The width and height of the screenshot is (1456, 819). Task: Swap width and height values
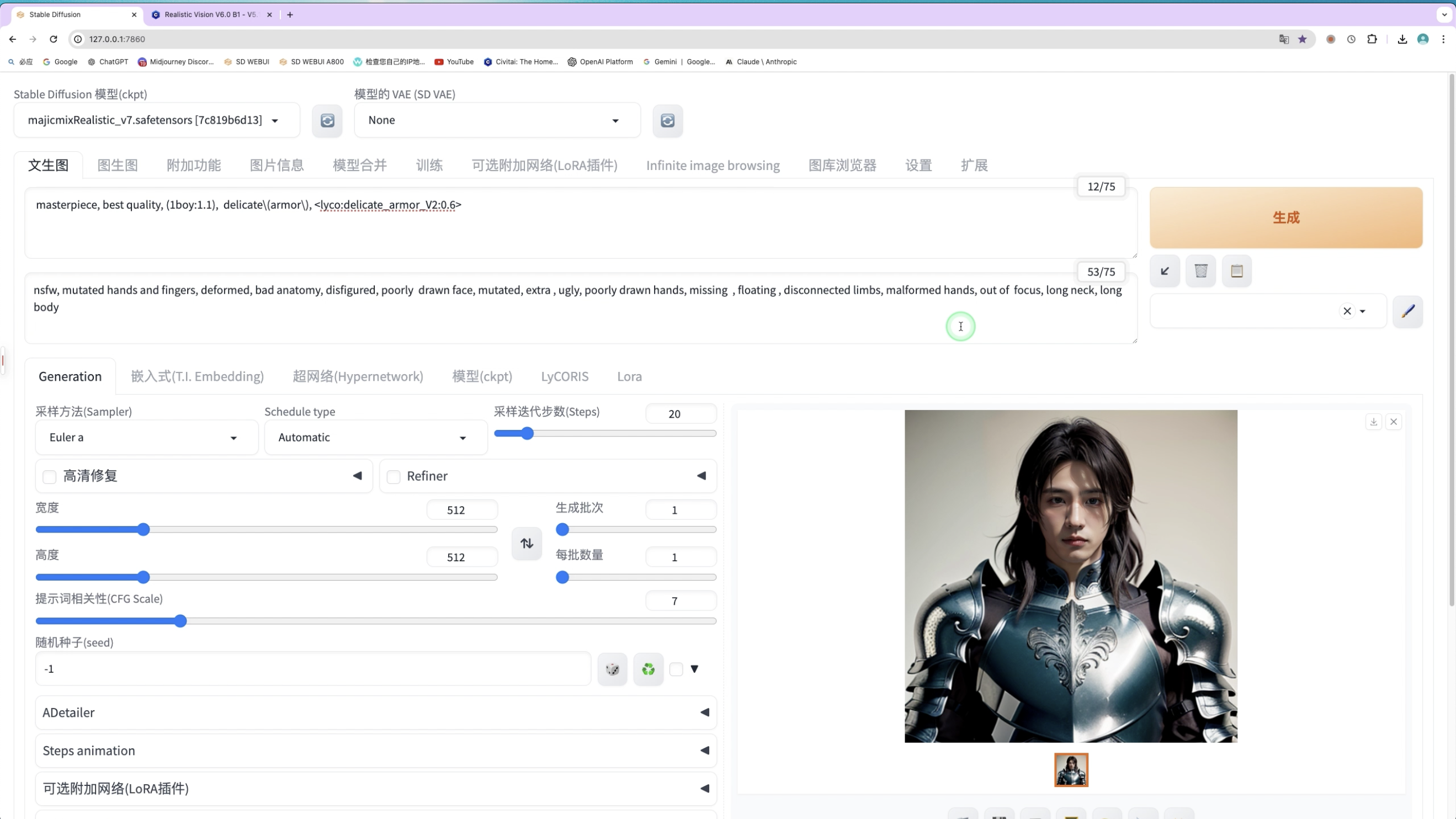coord(527,544)
